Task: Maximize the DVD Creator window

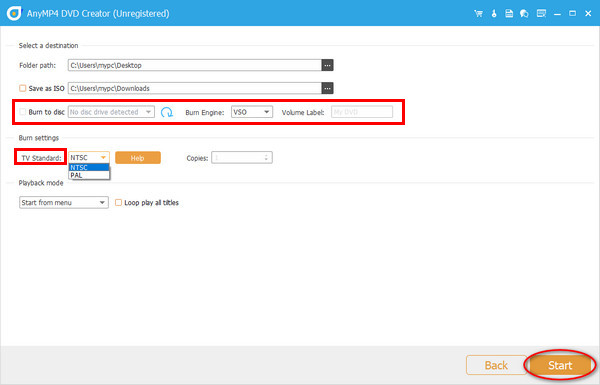Action: pyautogui.click(x=572, y=14)
